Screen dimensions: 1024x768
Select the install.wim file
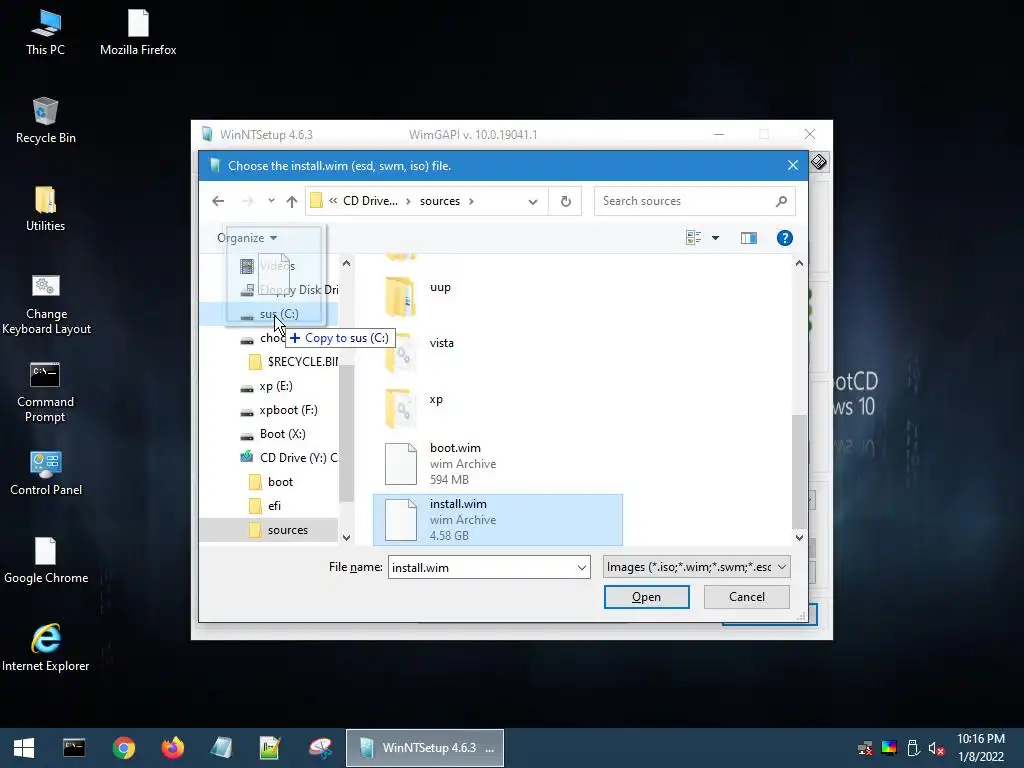[x=498, y=520]
